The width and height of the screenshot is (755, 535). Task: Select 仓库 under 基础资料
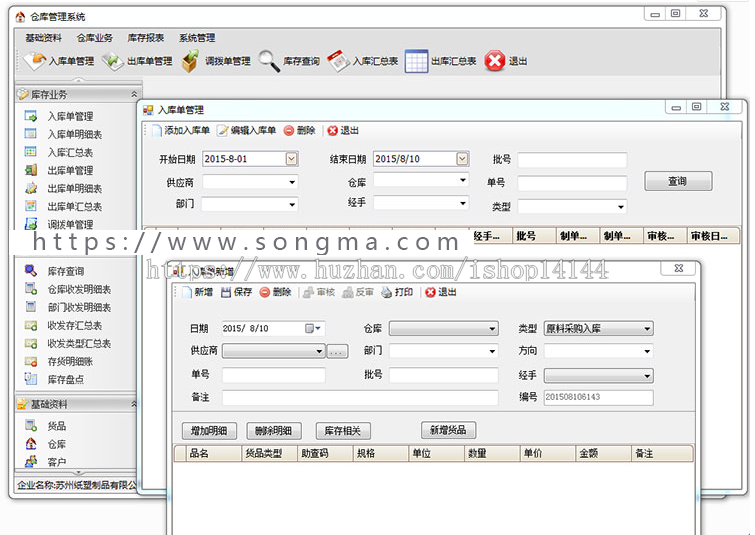tap(56, 444)
